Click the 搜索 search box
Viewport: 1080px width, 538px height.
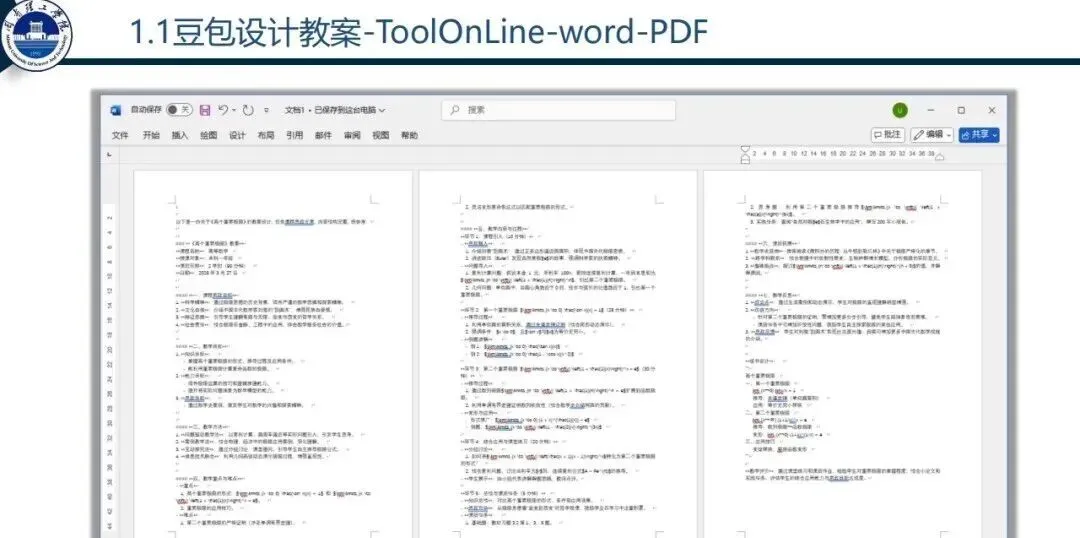point(559,110)
